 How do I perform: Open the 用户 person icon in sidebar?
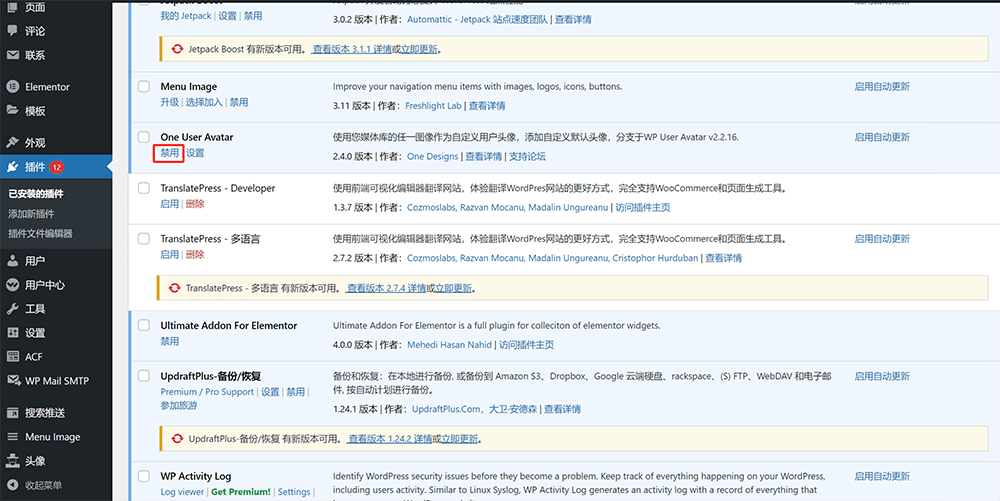tap(12, 261)
